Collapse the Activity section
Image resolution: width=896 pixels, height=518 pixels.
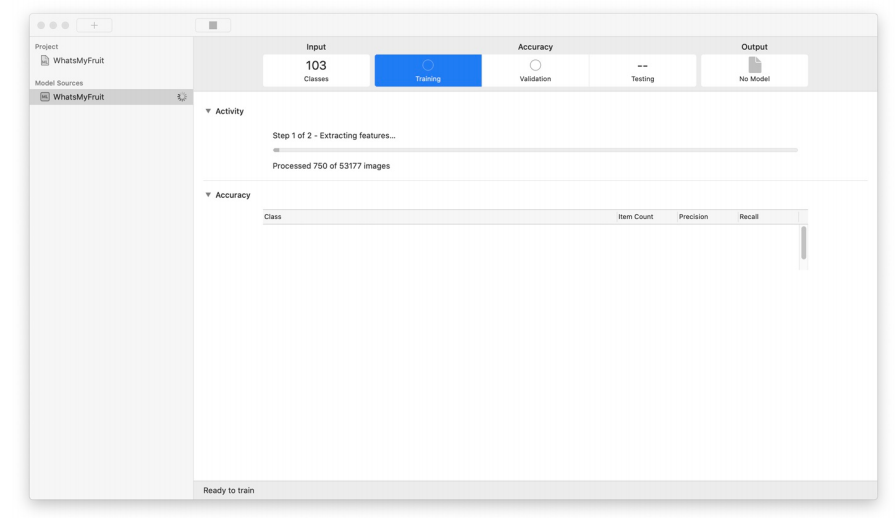(x=207, y=111)
